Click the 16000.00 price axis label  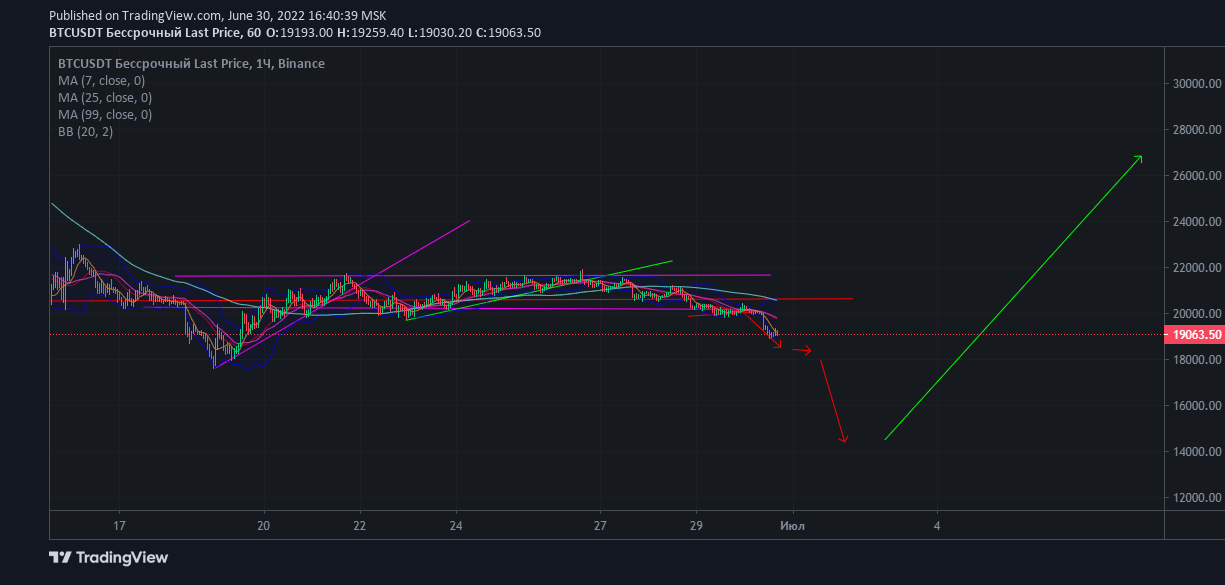click(x=1197, y=406)
